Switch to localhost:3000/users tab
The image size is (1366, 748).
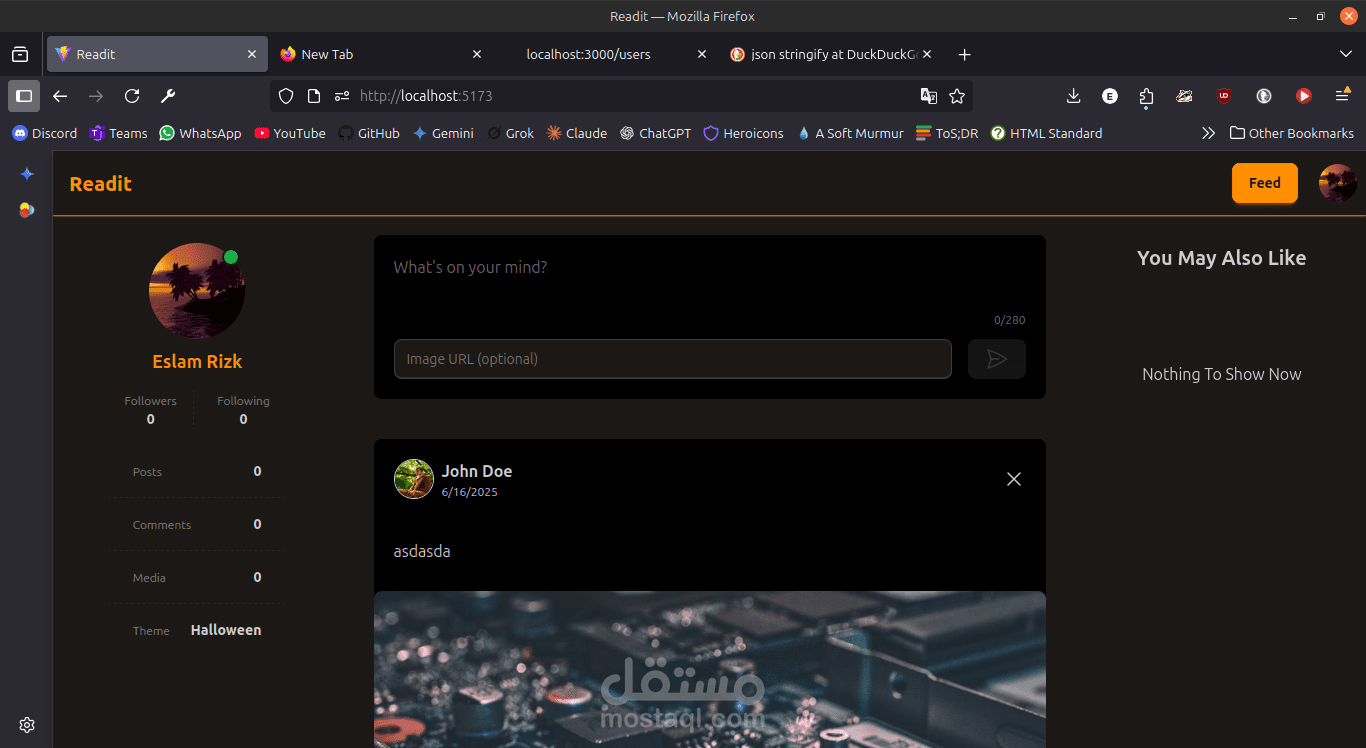[x=604, y=54]
